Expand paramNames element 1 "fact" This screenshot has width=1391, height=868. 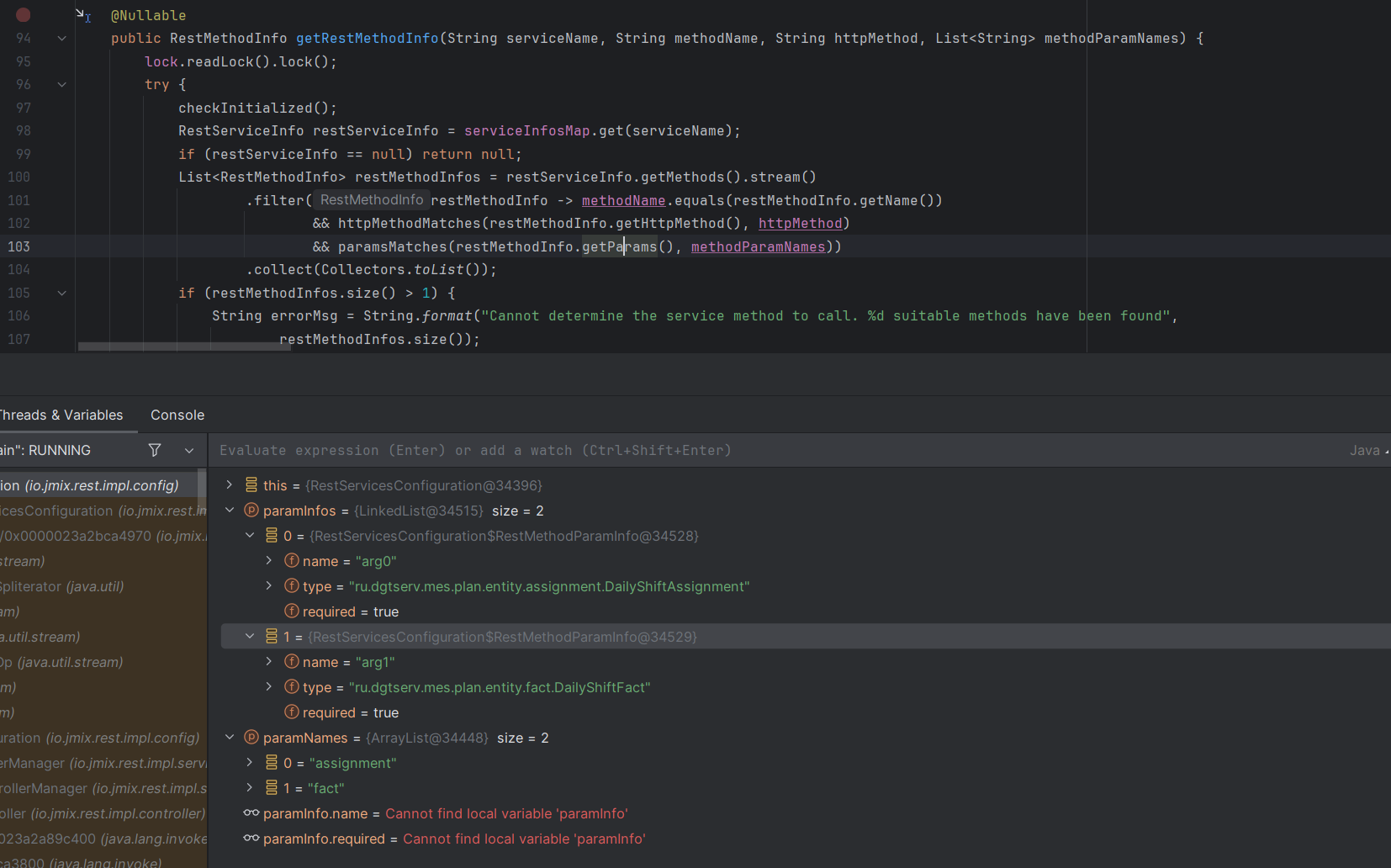pos(250,788)
